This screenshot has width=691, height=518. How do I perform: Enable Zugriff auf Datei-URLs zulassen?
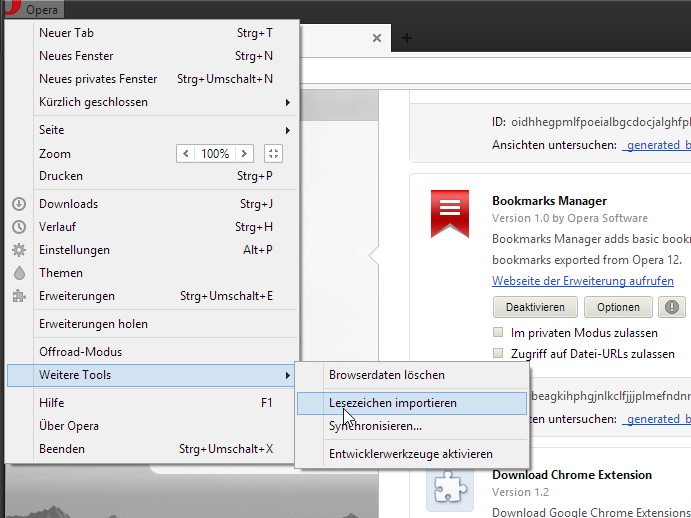click(498, 353)
